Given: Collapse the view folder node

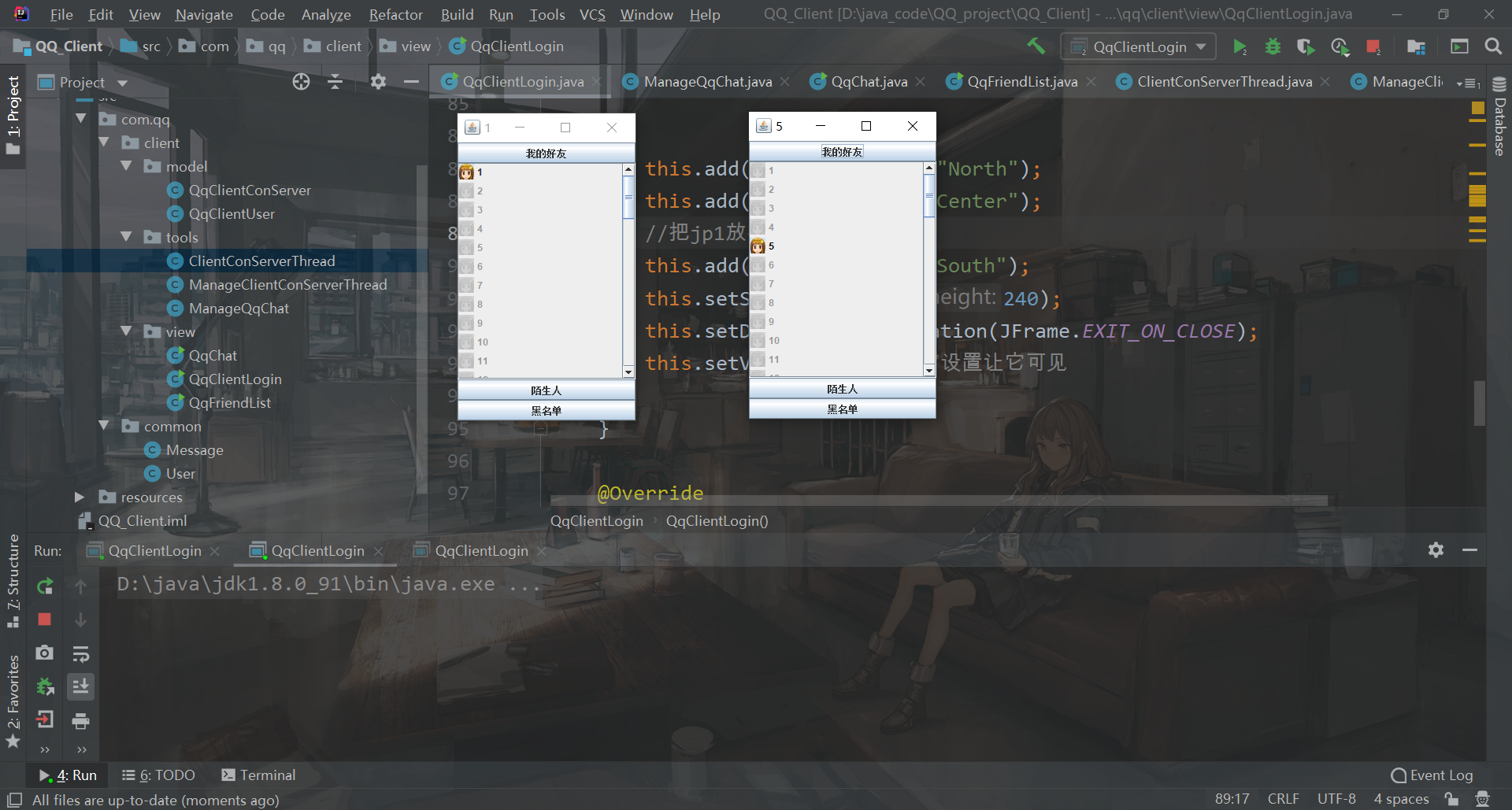Looking at the screenshot, I should tap(126, 331).
